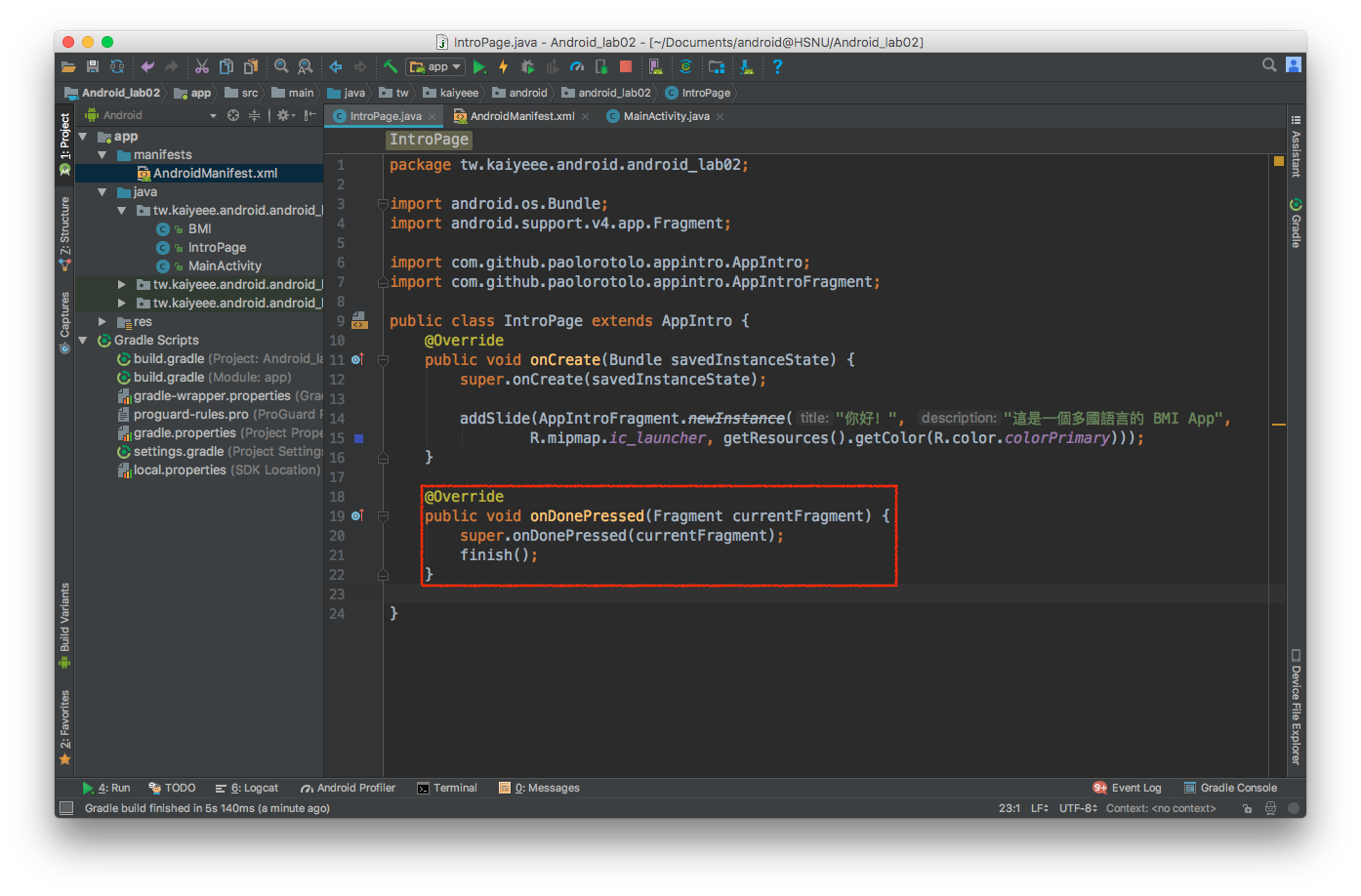The width and height of the screenshot is (1361, 896).
Task: Toggle tool window buttons via bottom-left corner icon
Action: tap(66, 808)
